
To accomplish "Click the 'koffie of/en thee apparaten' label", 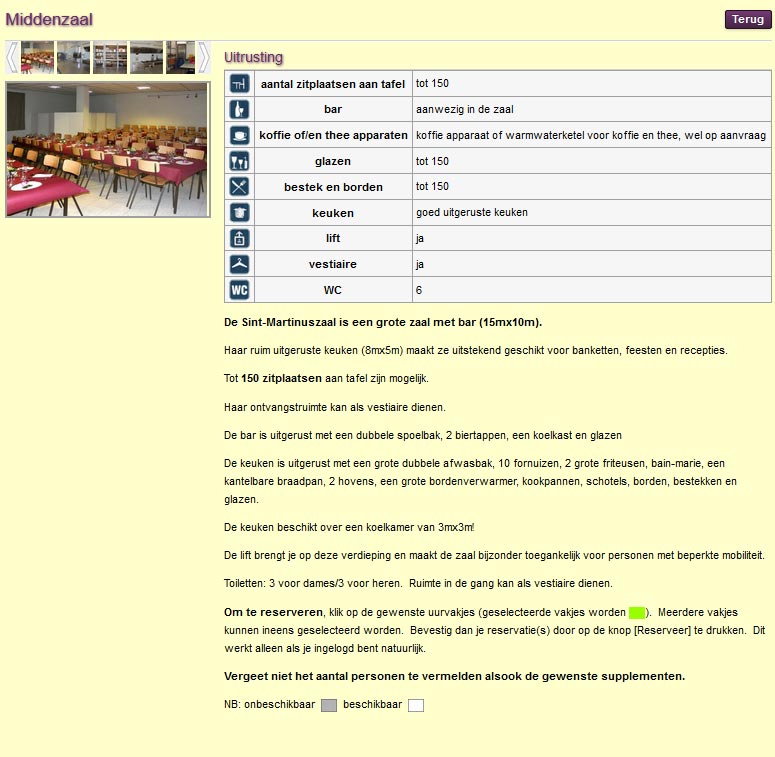I will (333, 135).
